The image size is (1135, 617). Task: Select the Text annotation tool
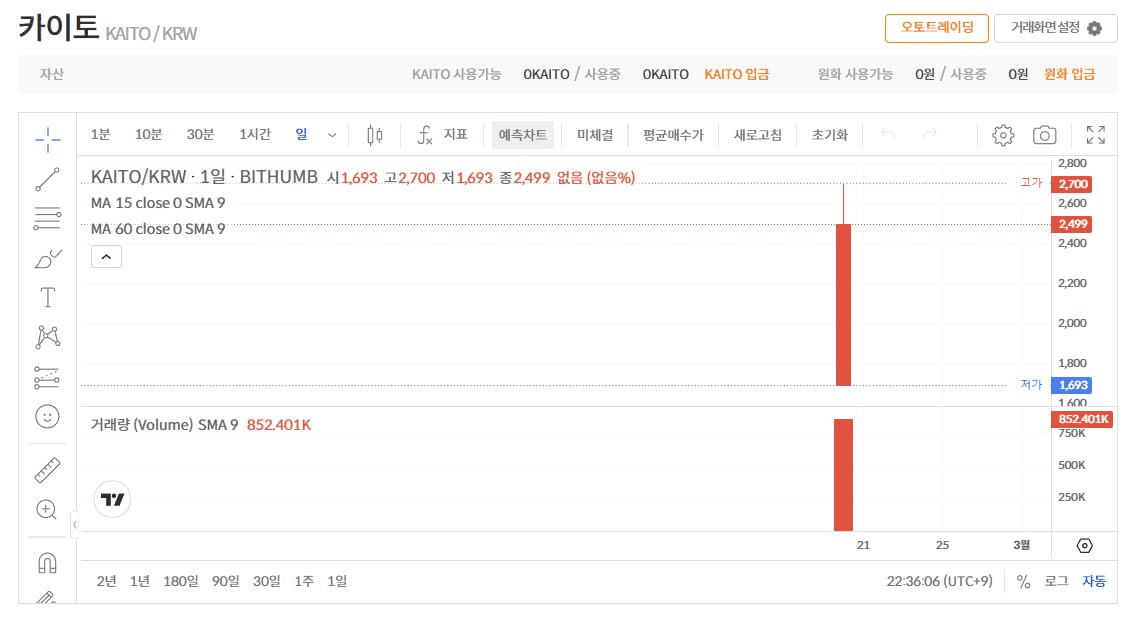(48, 298)
